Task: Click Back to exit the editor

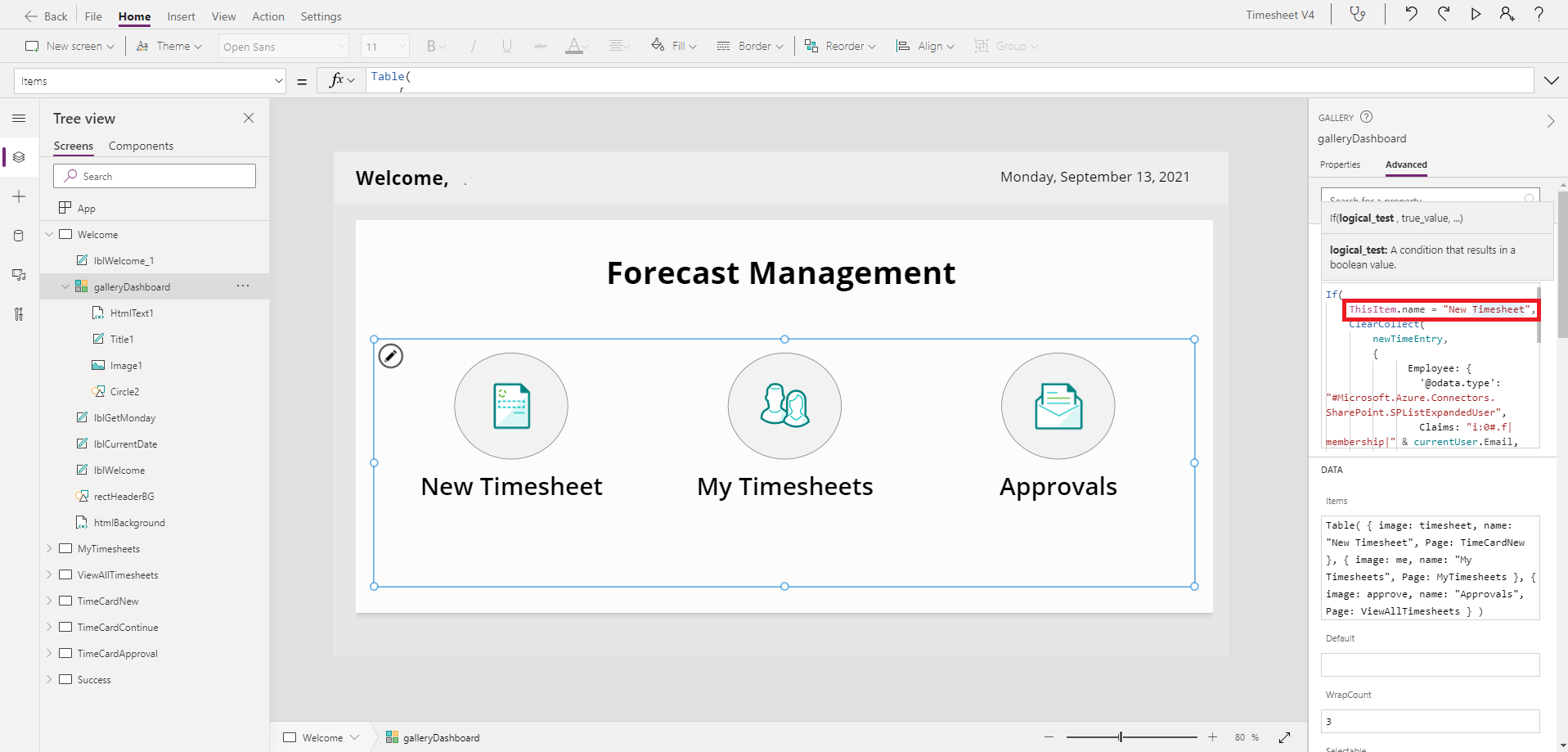Action: [x=45, y=16]
